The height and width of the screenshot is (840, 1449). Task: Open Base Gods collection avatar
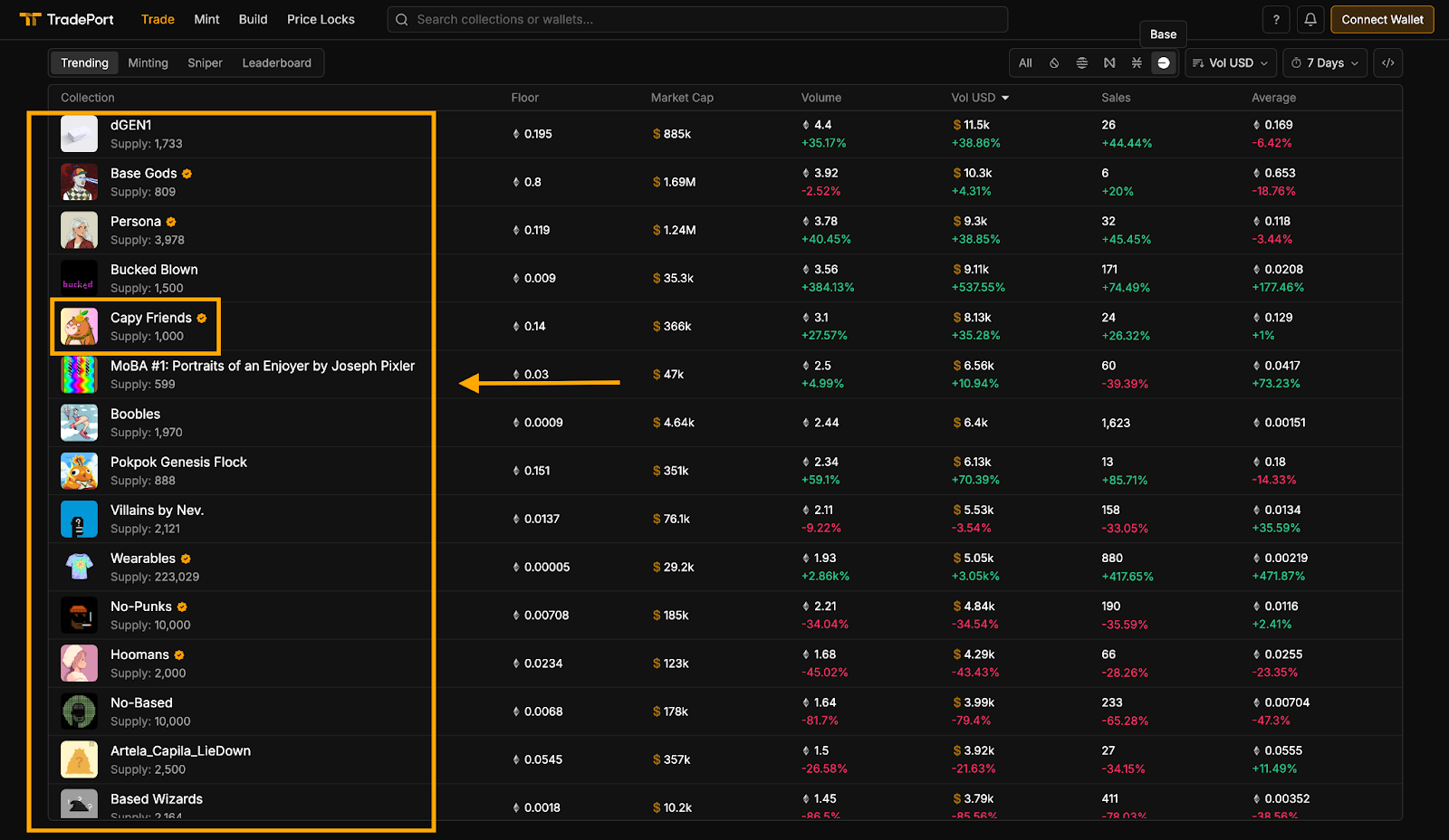79,182
